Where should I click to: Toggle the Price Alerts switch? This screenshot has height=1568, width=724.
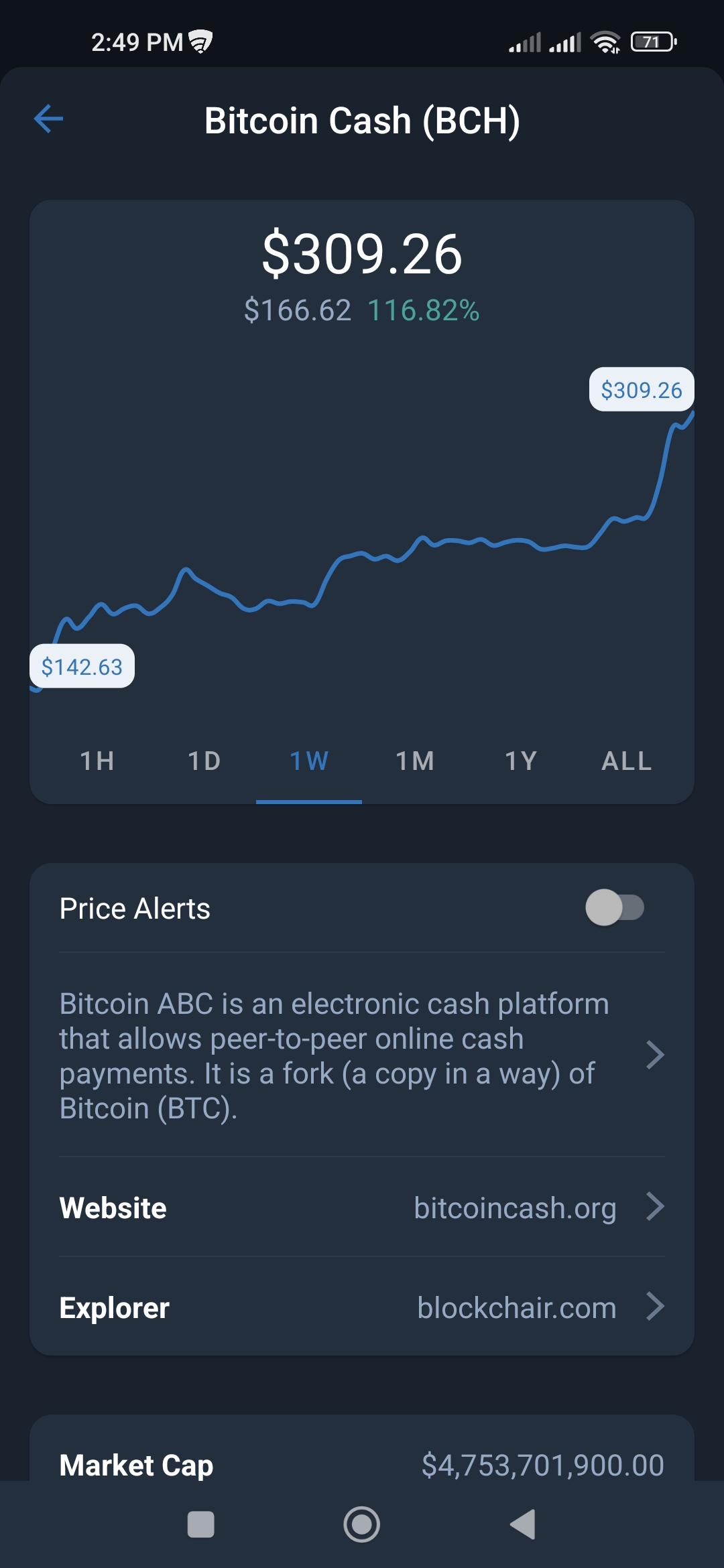pos(615,907)
